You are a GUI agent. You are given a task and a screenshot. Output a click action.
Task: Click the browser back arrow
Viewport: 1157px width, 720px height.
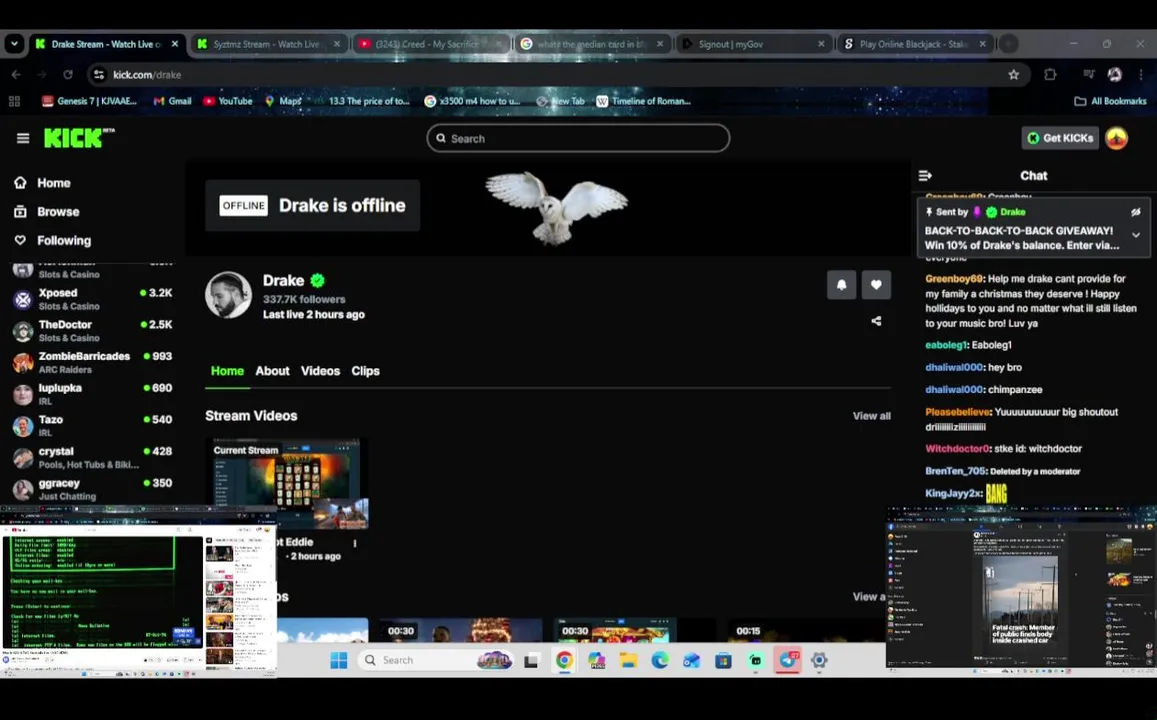coord(16,75)
